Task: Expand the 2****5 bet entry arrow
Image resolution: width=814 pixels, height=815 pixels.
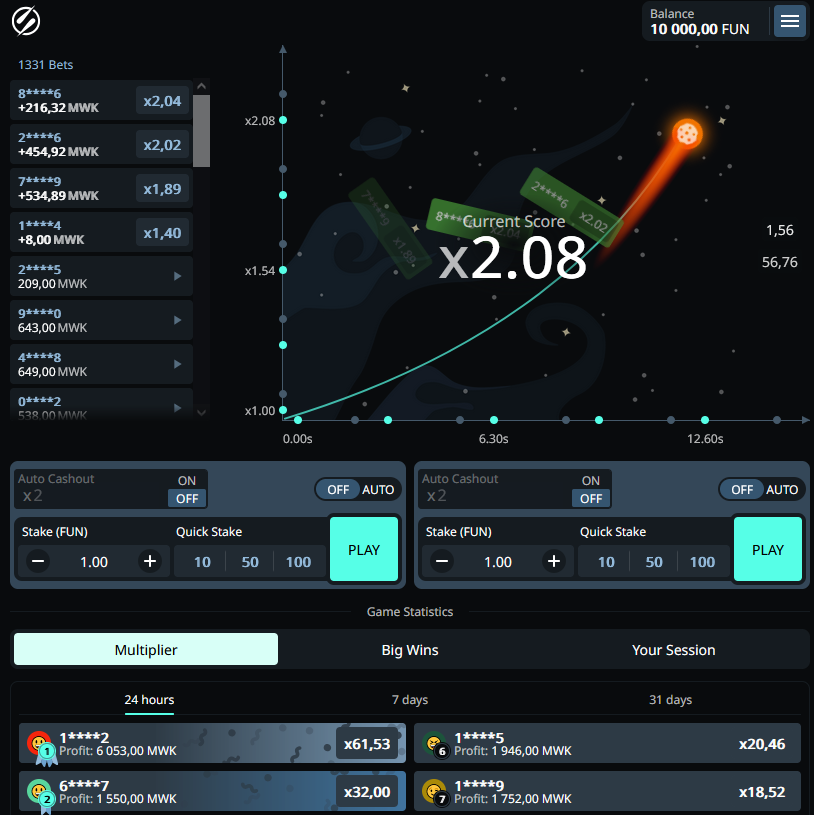Action: click(x=178, y=276)
